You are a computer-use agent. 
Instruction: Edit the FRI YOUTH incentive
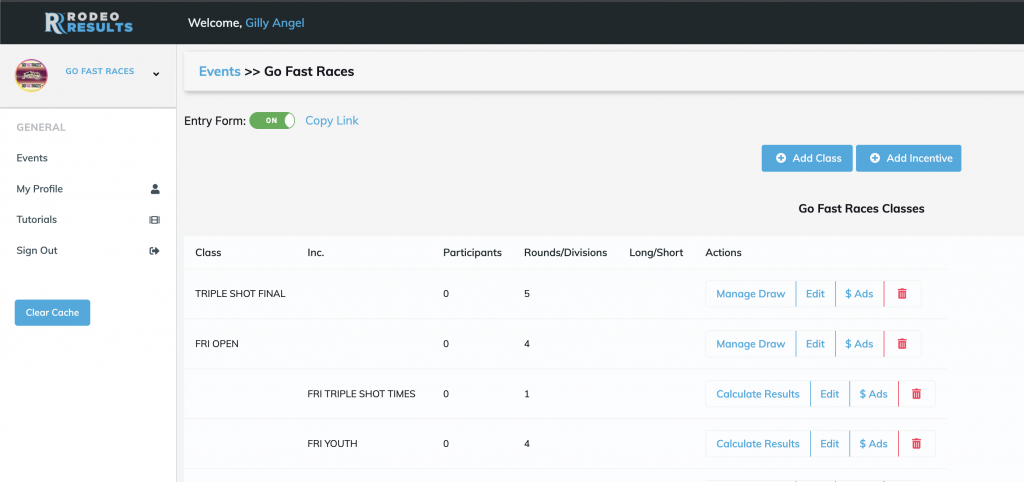(x=829, y=443)
